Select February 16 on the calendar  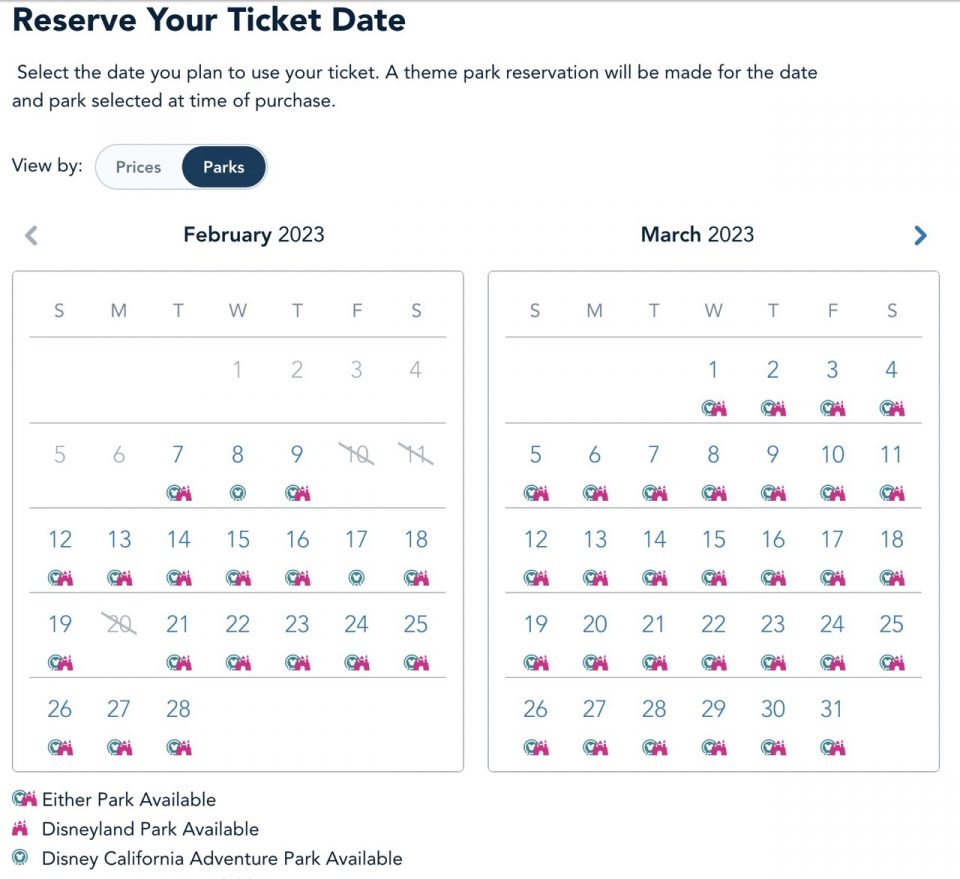point(297,539)
